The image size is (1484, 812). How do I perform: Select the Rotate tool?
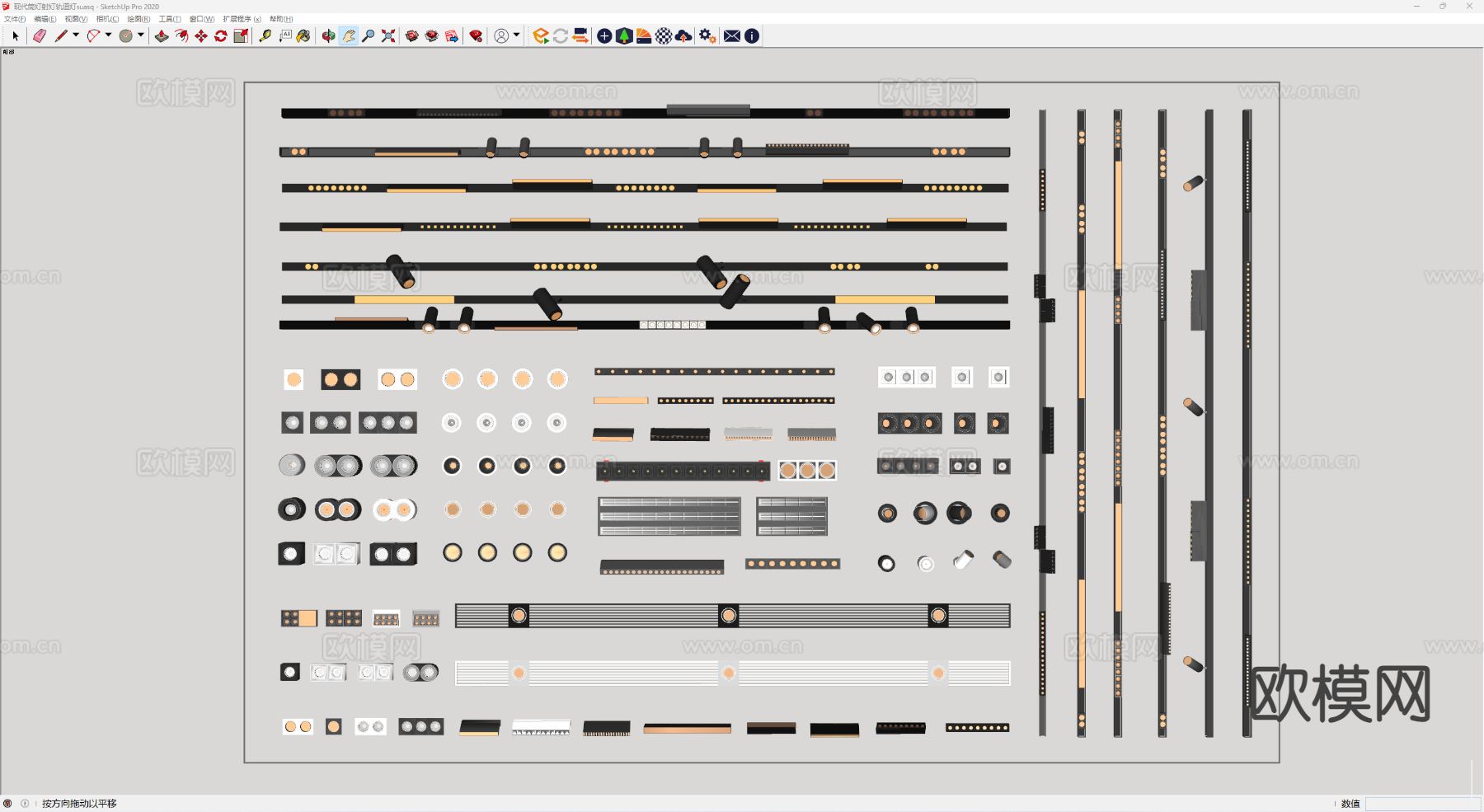point(221,36)
